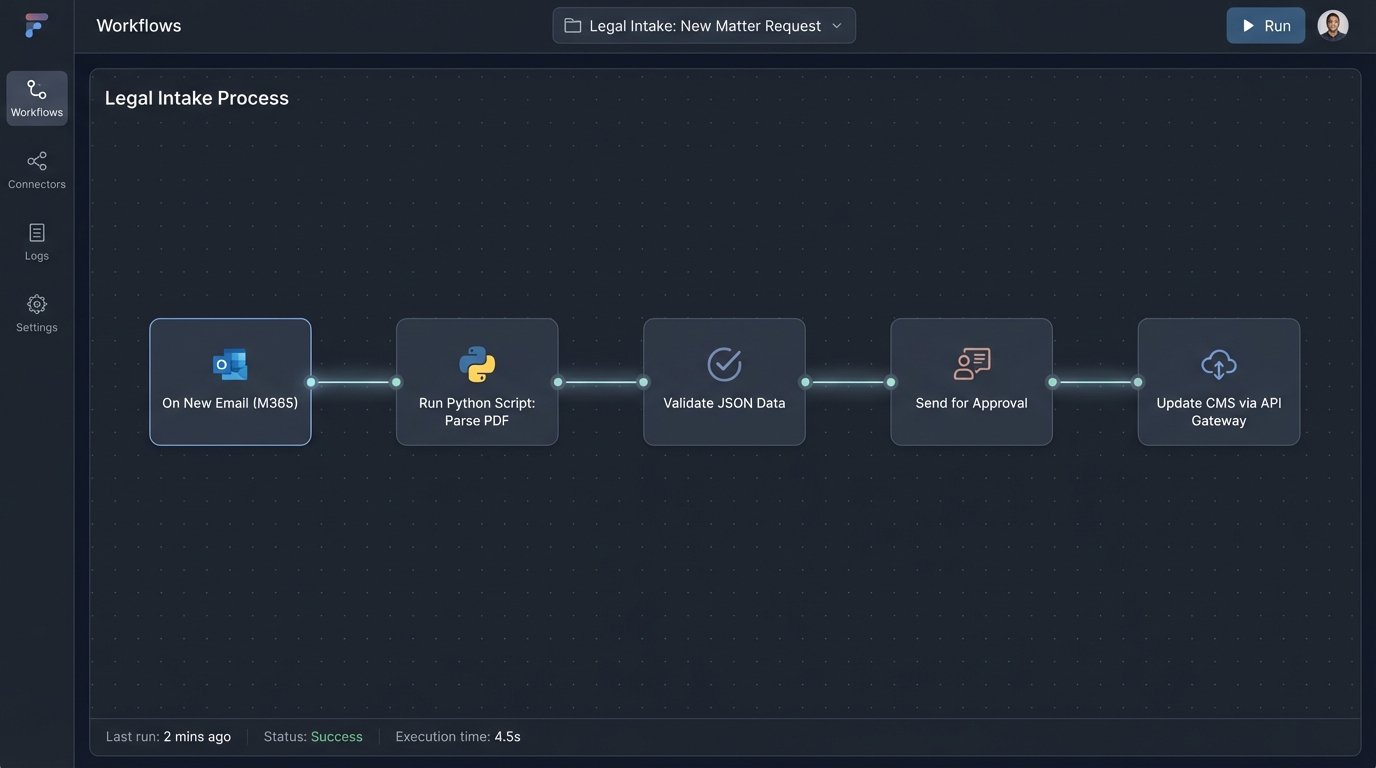Click the connection dot between Python and Validate nodes

click(x=600, y=381)
